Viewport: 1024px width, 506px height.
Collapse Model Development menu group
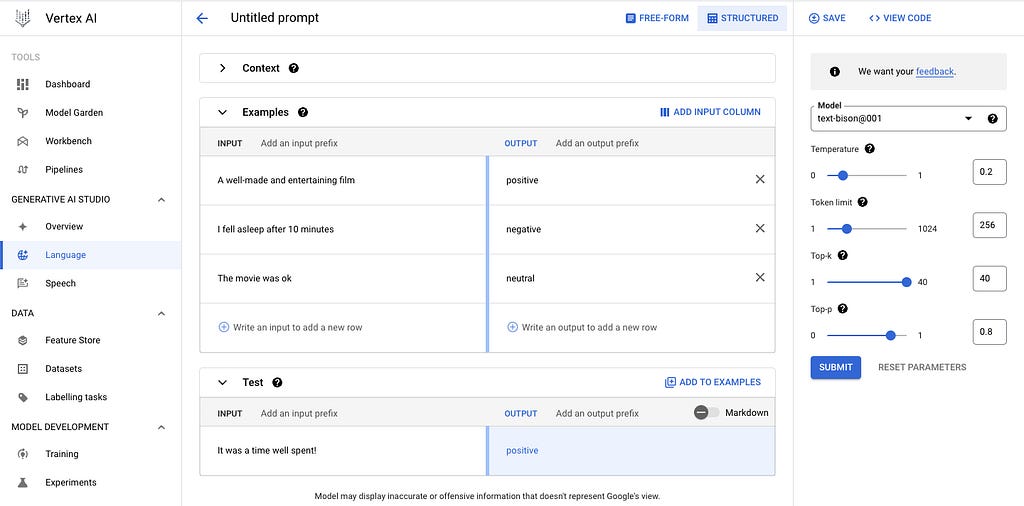161,427
